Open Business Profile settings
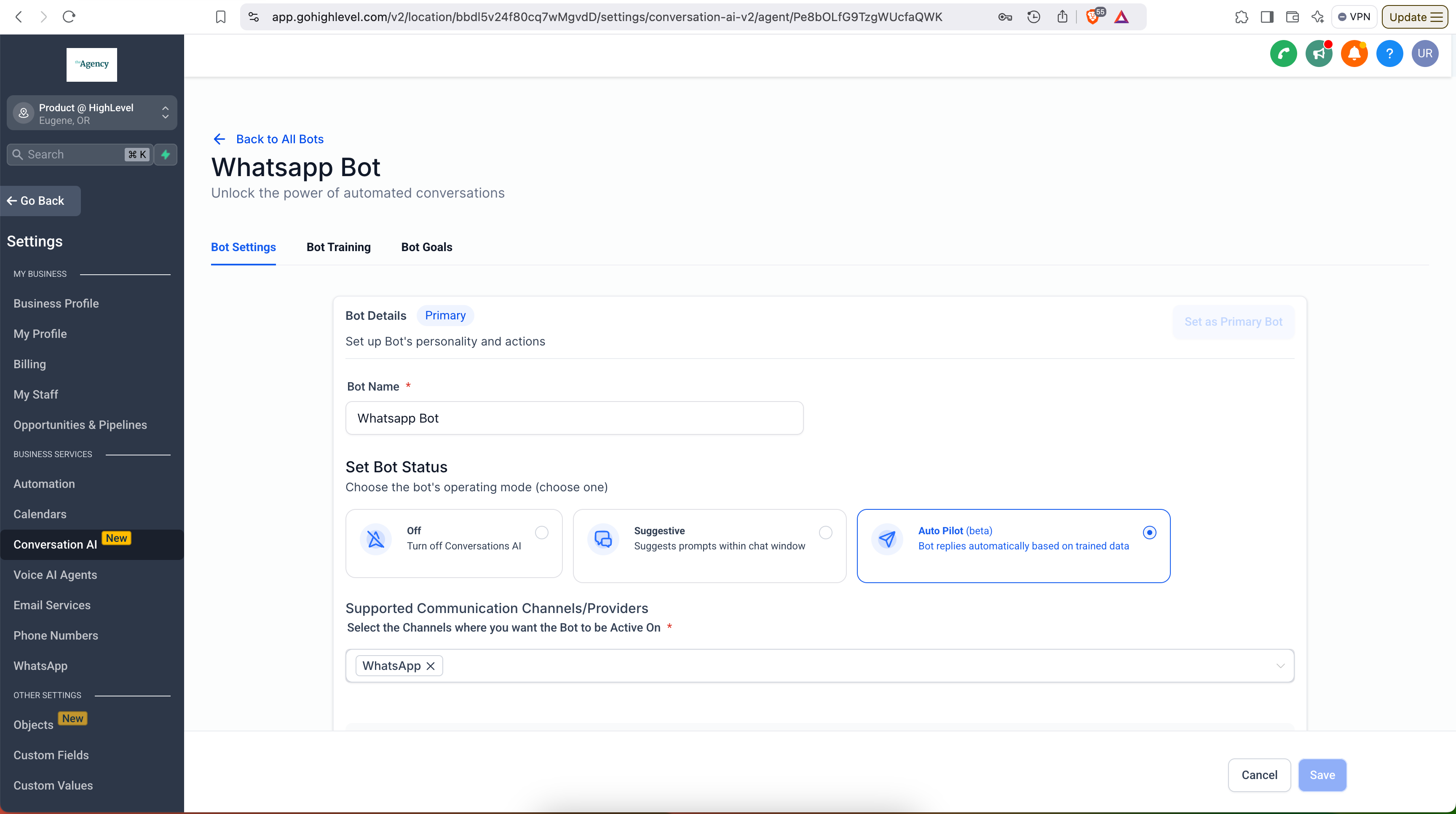Screen dimensions: 1456x814 [56, 303]
